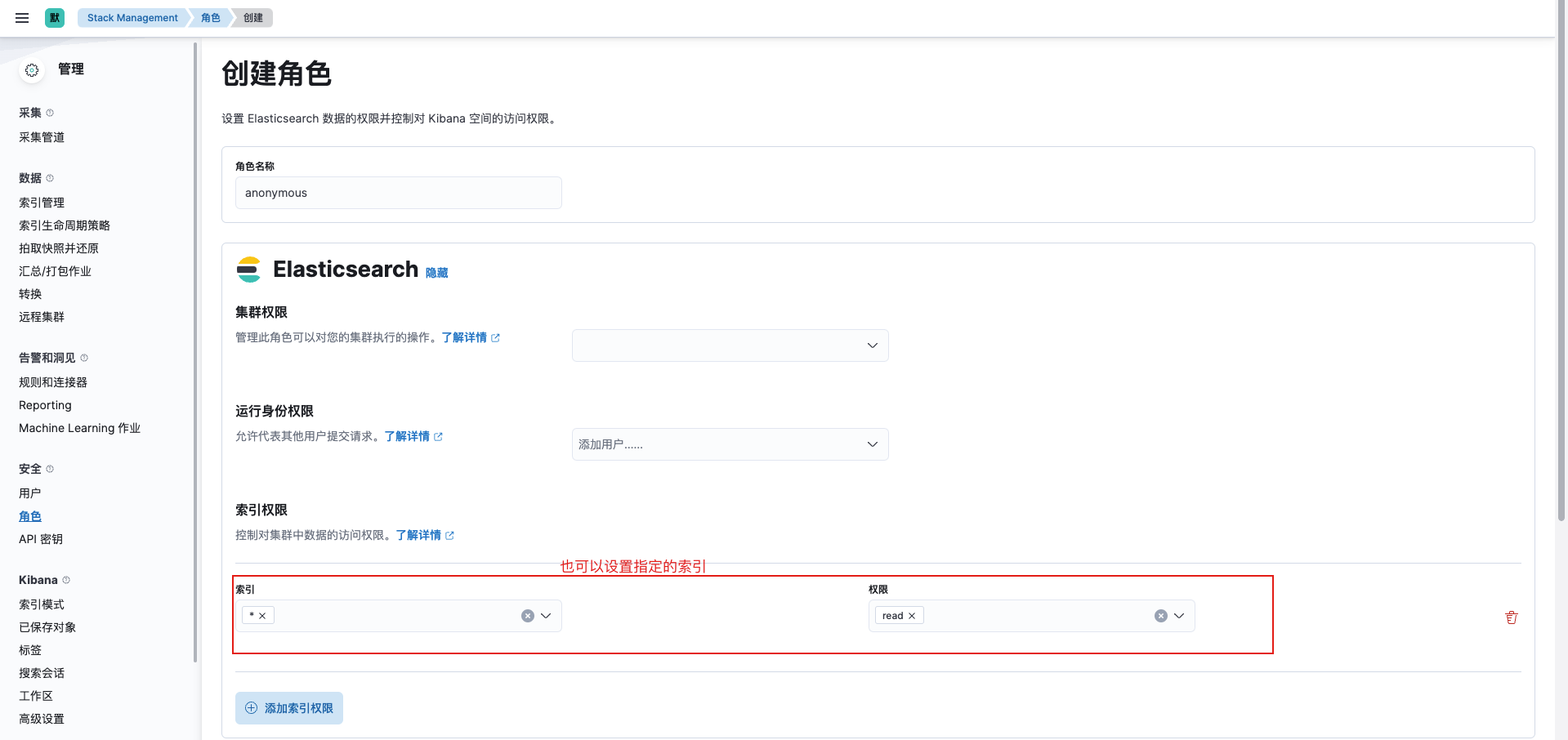Open 规则和连接器 in sidebar

(53, 382)
